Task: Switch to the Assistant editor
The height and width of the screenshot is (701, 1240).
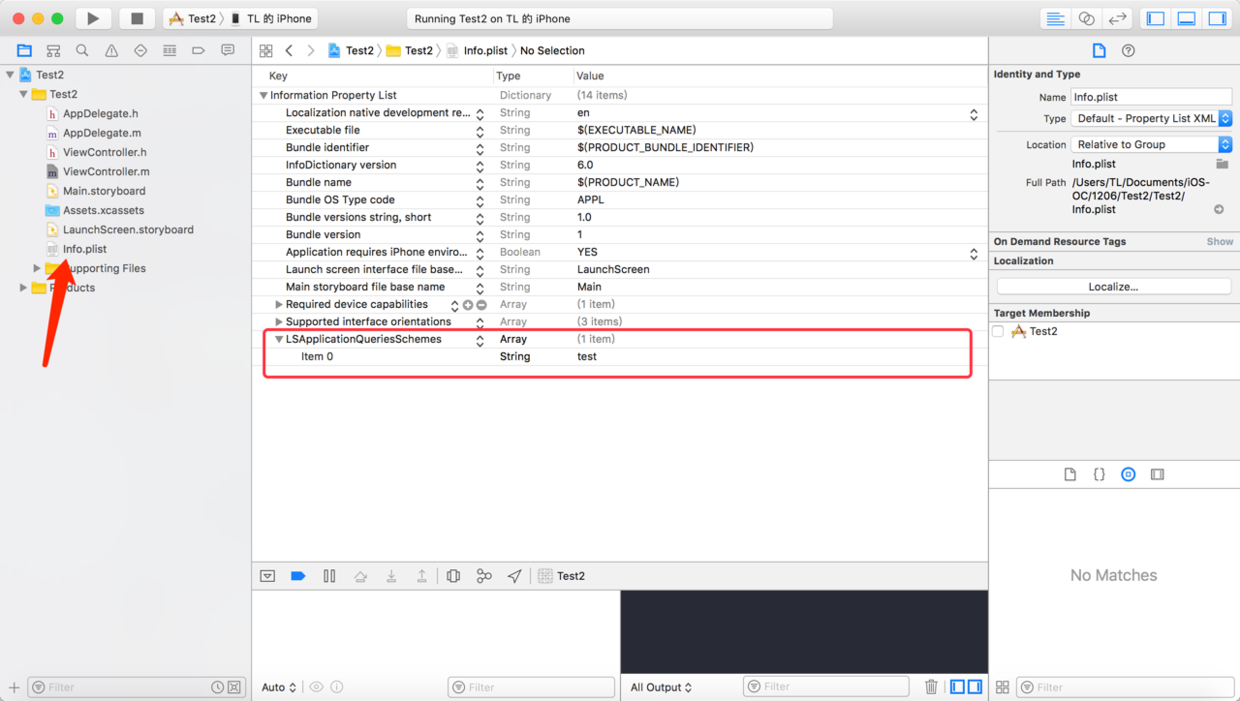Action: (x=1086, y=18)
